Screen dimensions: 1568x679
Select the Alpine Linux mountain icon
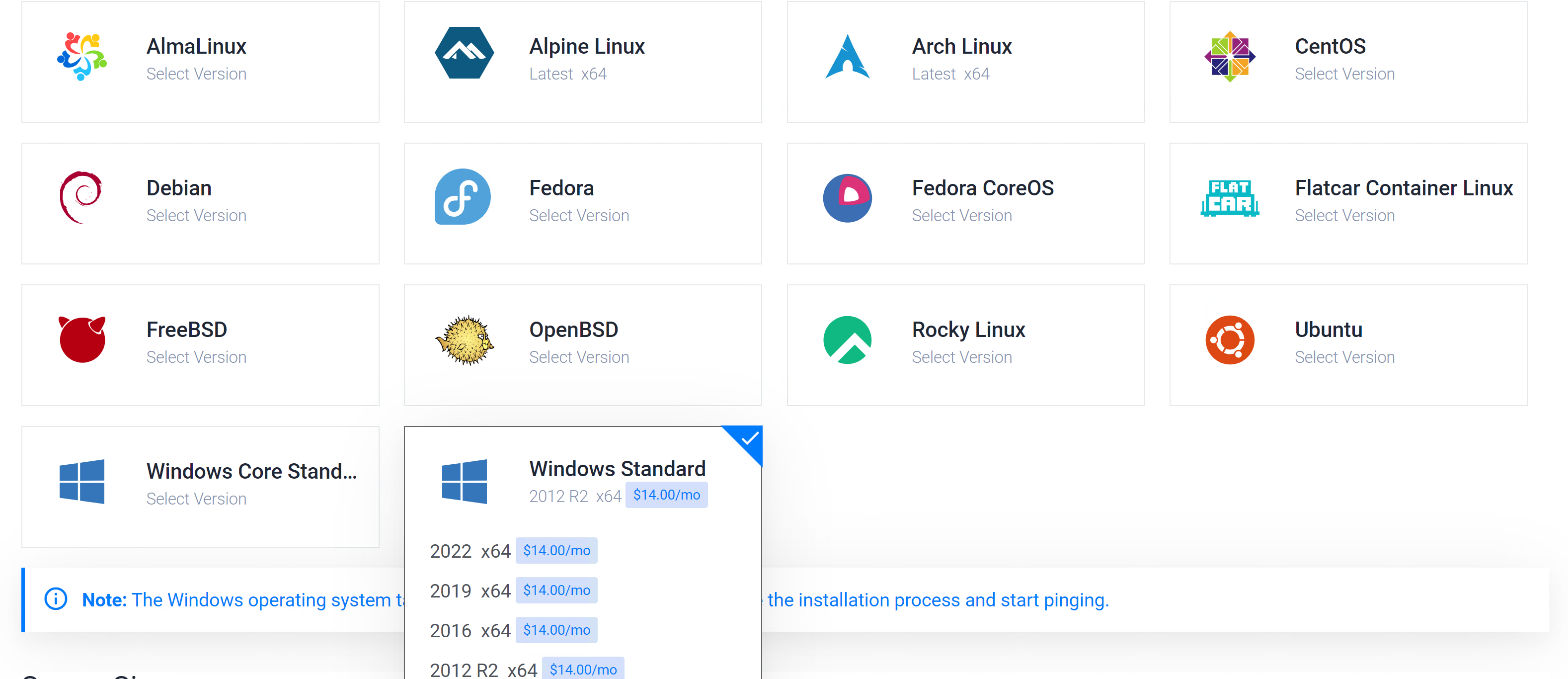click(x=464, y=53)
